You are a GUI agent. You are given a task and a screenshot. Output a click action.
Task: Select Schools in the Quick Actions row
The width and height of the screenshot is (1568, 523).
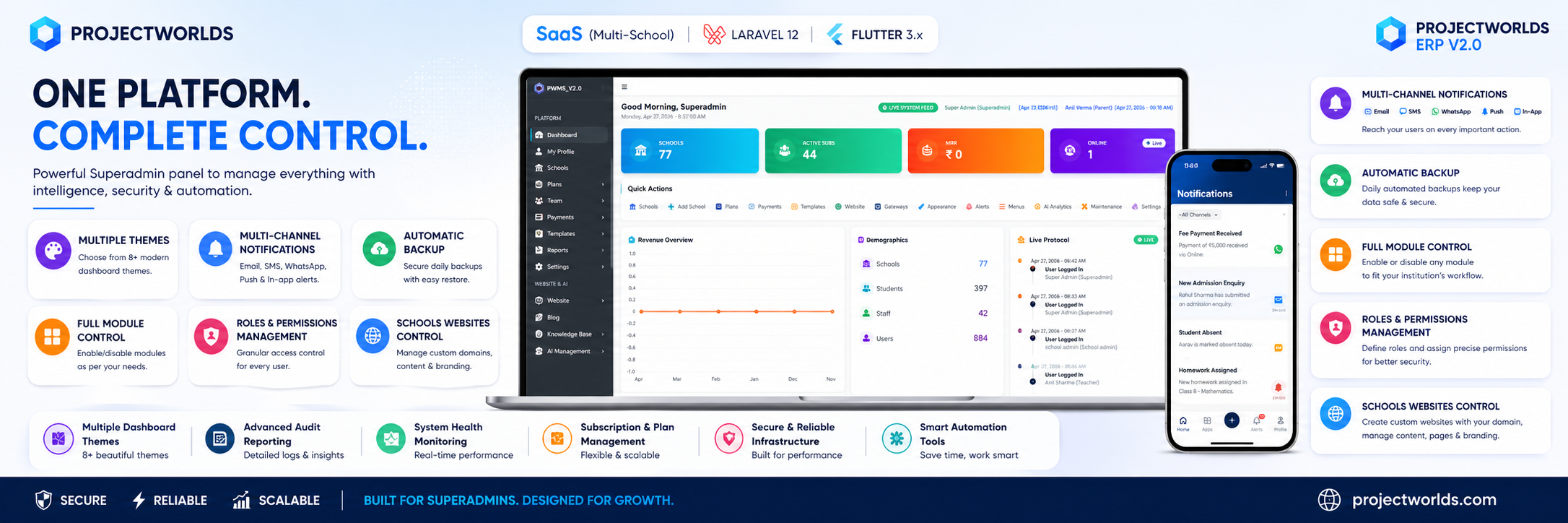(643, 207)
